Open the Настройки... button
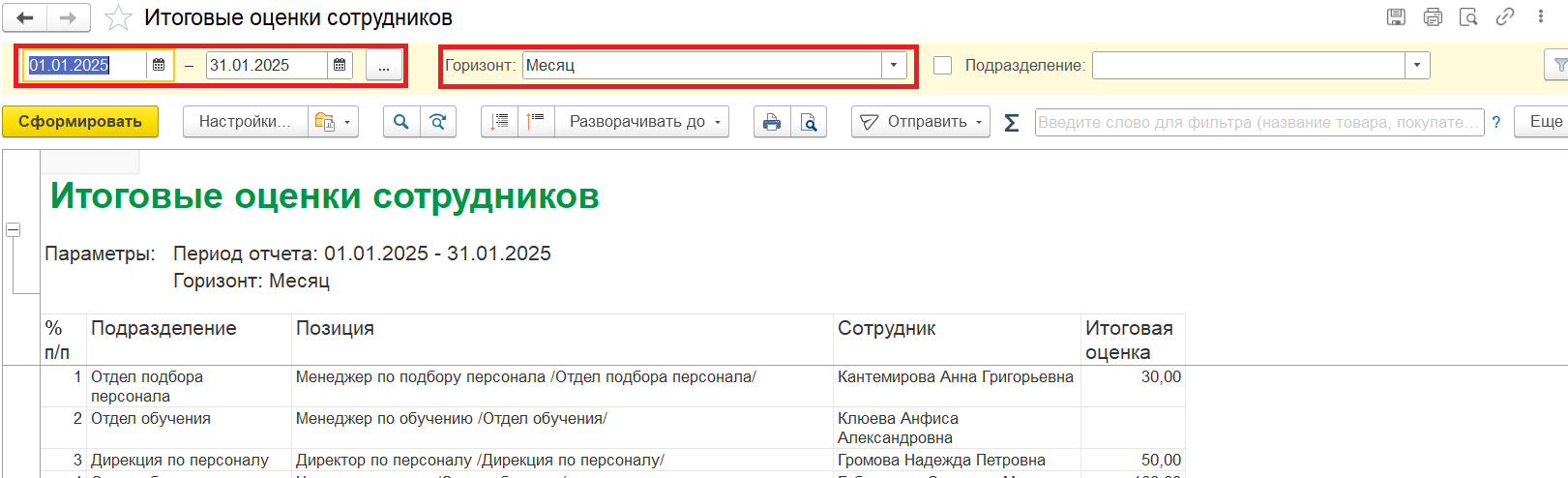 coord(245,122)
